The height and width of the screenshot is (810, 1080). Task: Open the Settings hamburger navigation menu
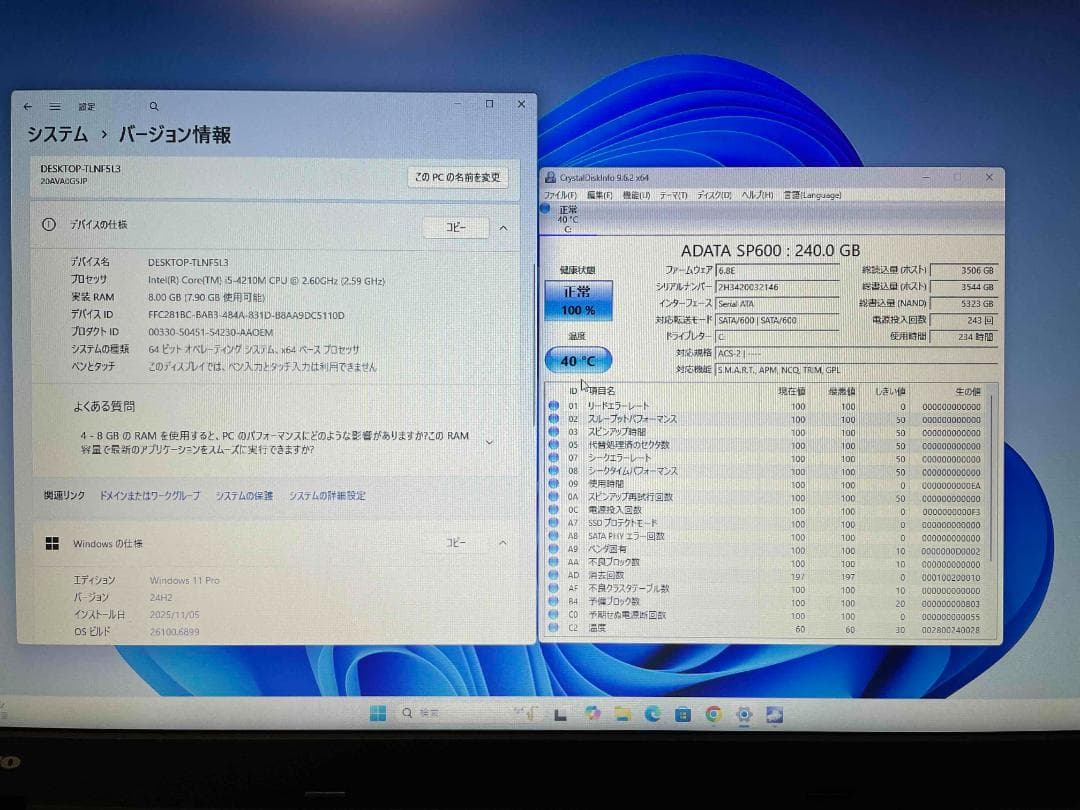click(55, 105)
